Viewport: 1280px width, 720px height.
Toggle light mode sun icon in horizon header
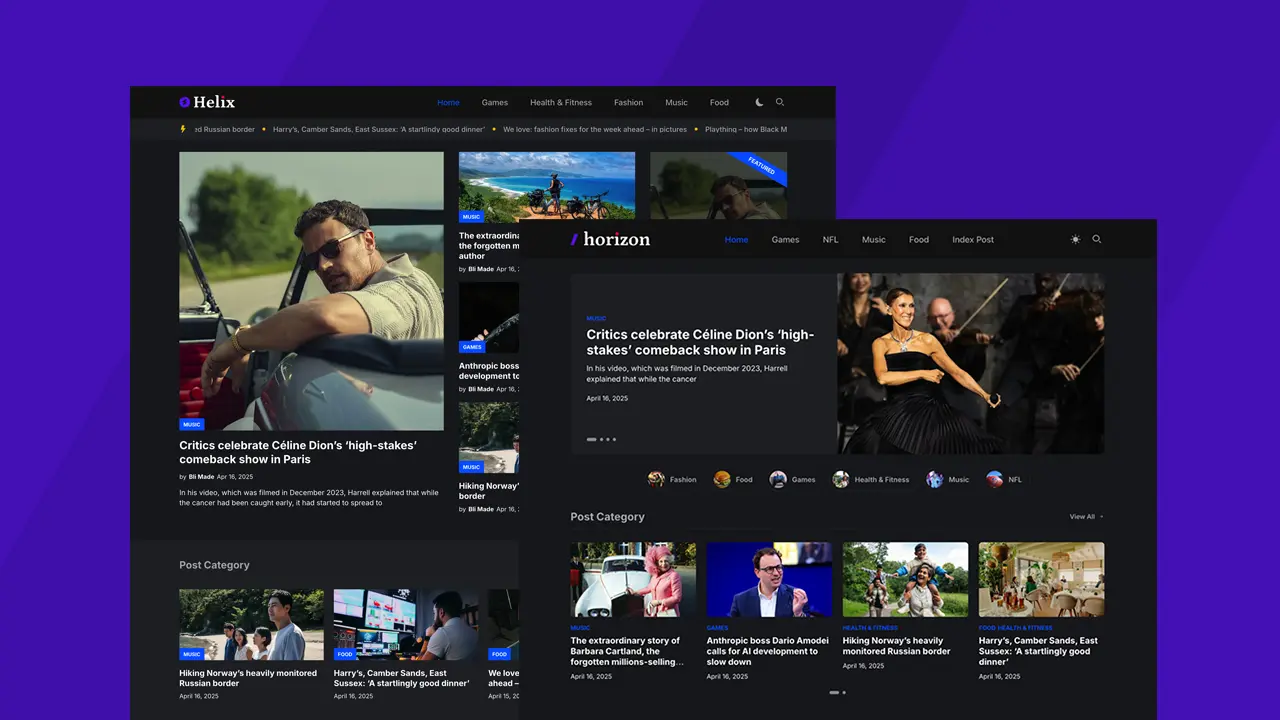pyautogui.click(x=1075, y=240)
